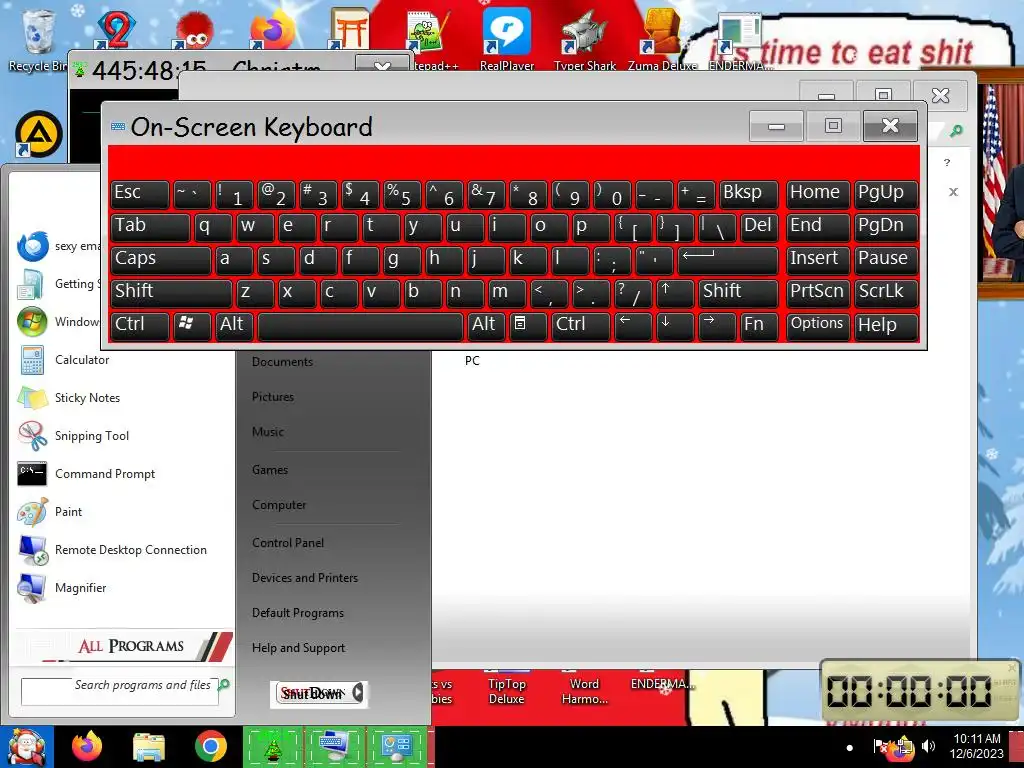Click the 00:00:00 timer gadget
Screen dimensions: 1024x768
click(920, 692)
